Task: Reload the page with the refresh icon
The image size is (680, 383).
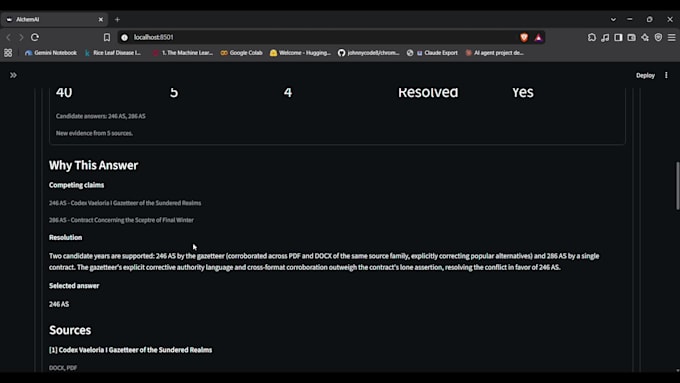Action: [x=35, y=37]
